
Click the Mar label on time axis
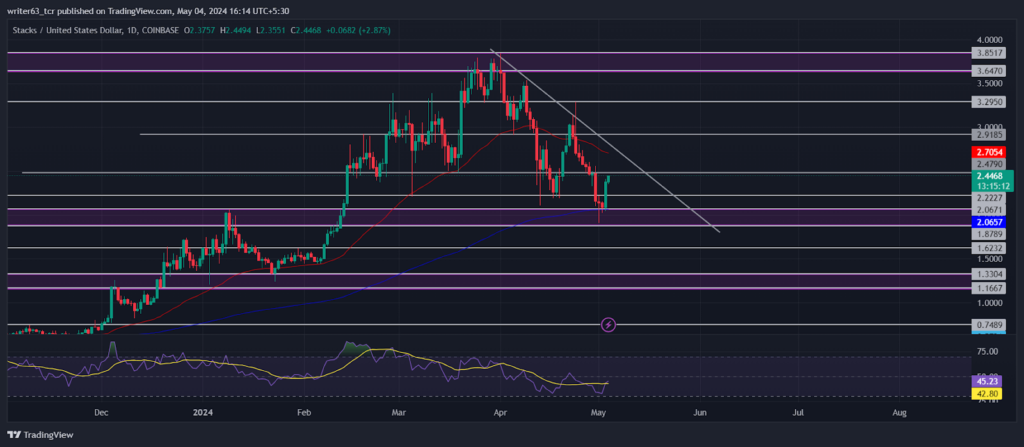[x=398, y=413]
